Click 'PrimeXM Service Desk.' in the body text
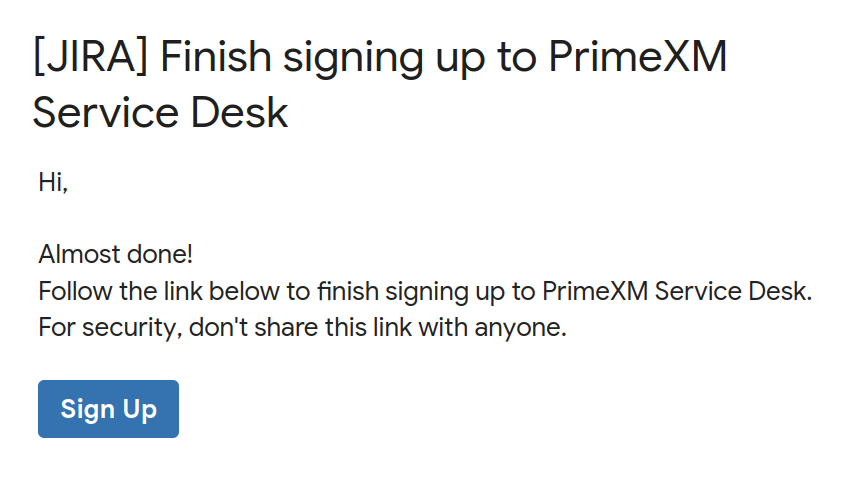 677,291
